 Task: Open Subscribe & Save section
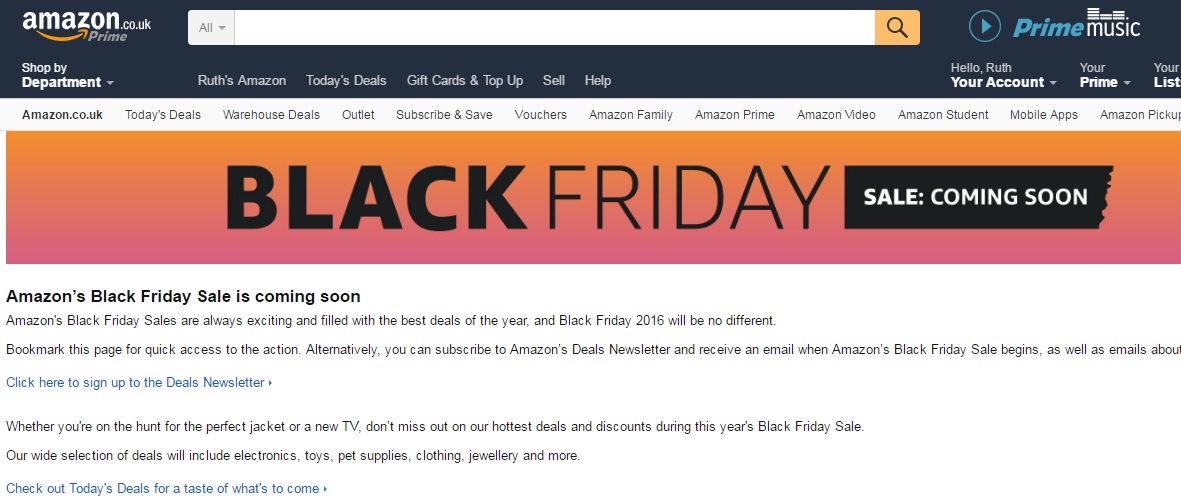click(444, 115)
